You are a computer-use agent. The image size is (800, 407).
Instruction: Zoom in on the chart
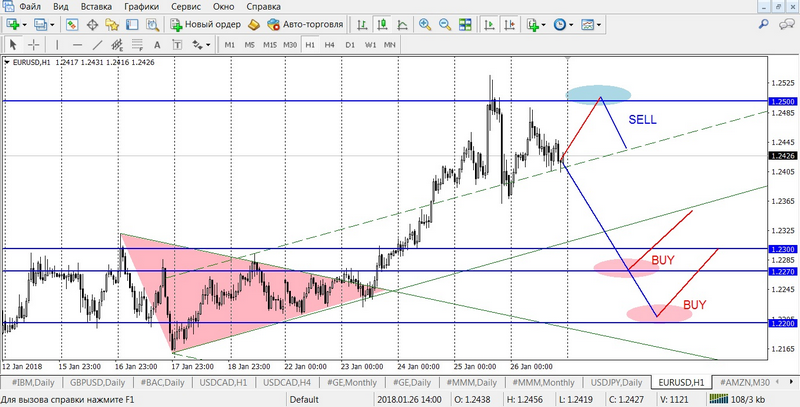click(x=426, y=24)
